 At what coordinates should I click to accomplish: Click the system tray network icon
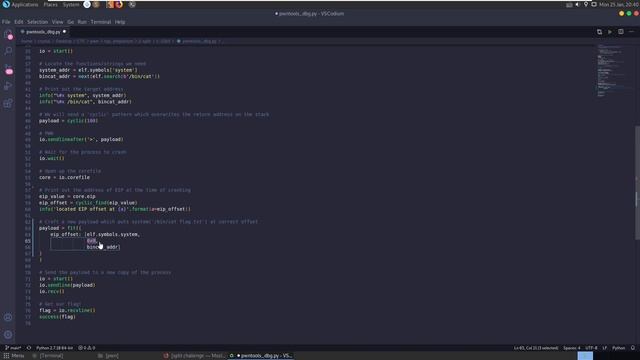(586, 4)
